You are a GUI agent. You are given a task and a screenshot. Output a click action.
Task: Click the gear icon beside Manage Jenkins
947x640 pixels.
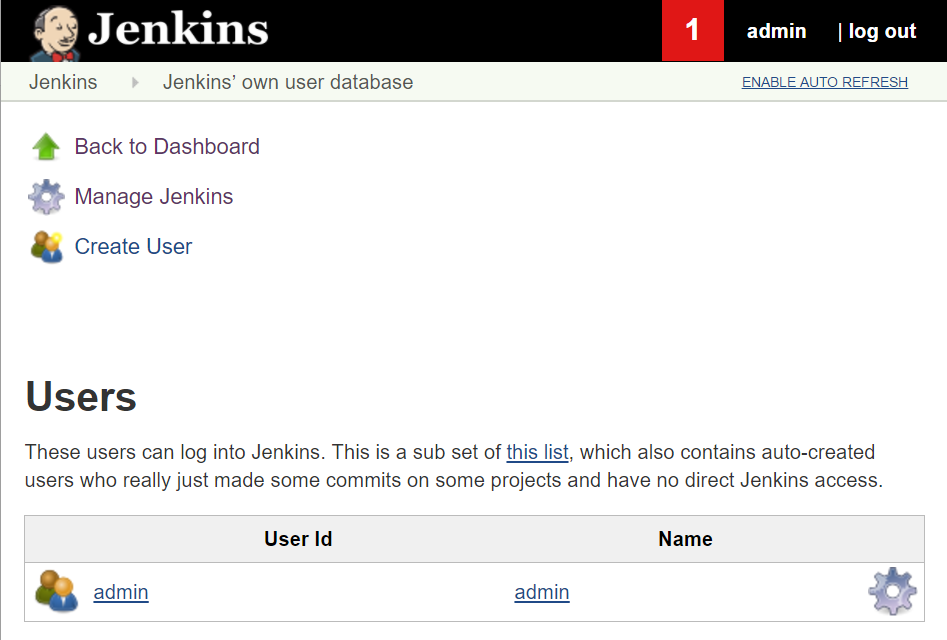(x=47, y=197)
